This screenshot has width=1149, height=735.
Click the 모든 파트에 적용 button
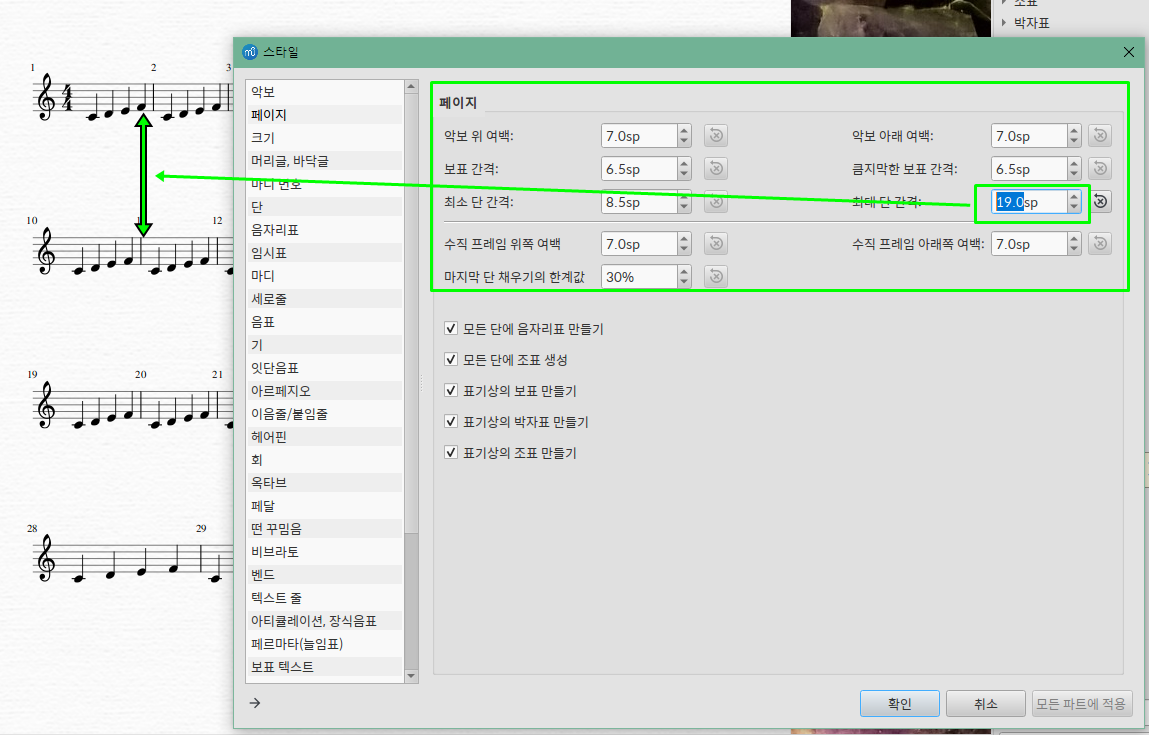[1082, 703]
